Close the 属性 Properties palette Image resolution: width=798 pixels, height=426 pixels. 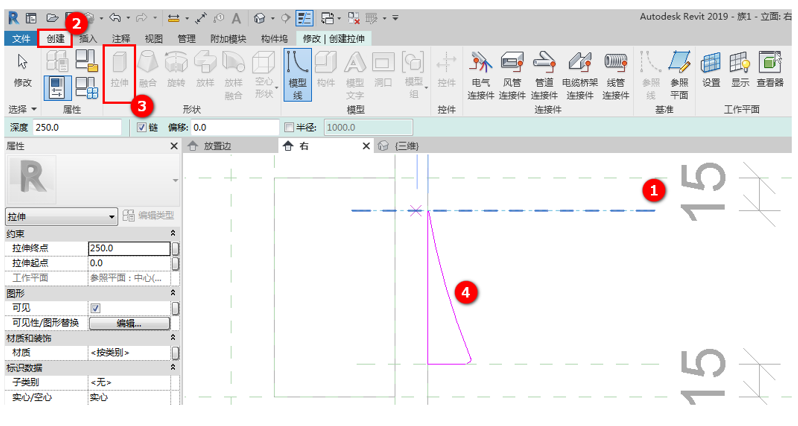click(x=174, y=146)
